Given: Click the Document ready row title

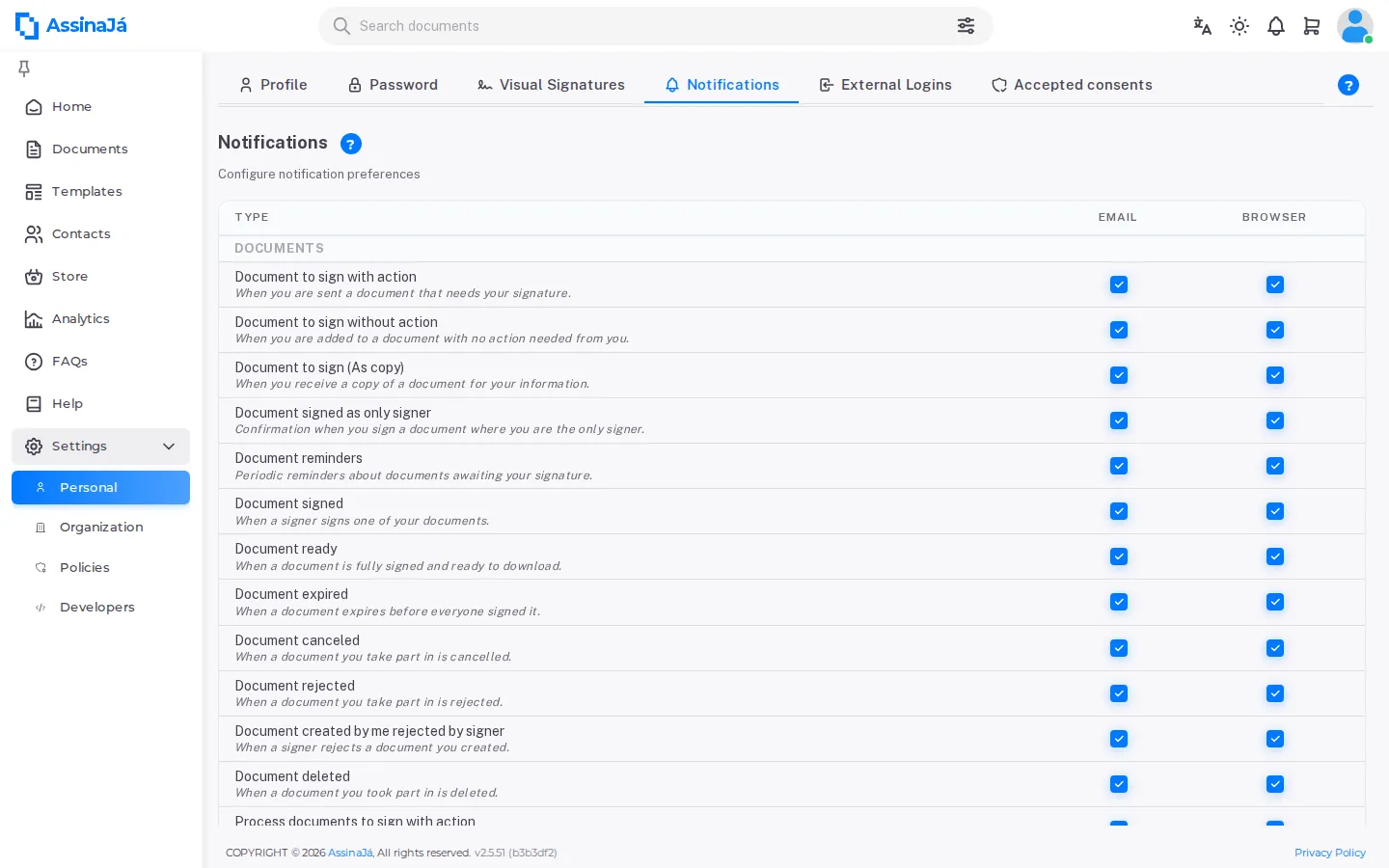Looking at the screenshot, I should pos(286,549).
